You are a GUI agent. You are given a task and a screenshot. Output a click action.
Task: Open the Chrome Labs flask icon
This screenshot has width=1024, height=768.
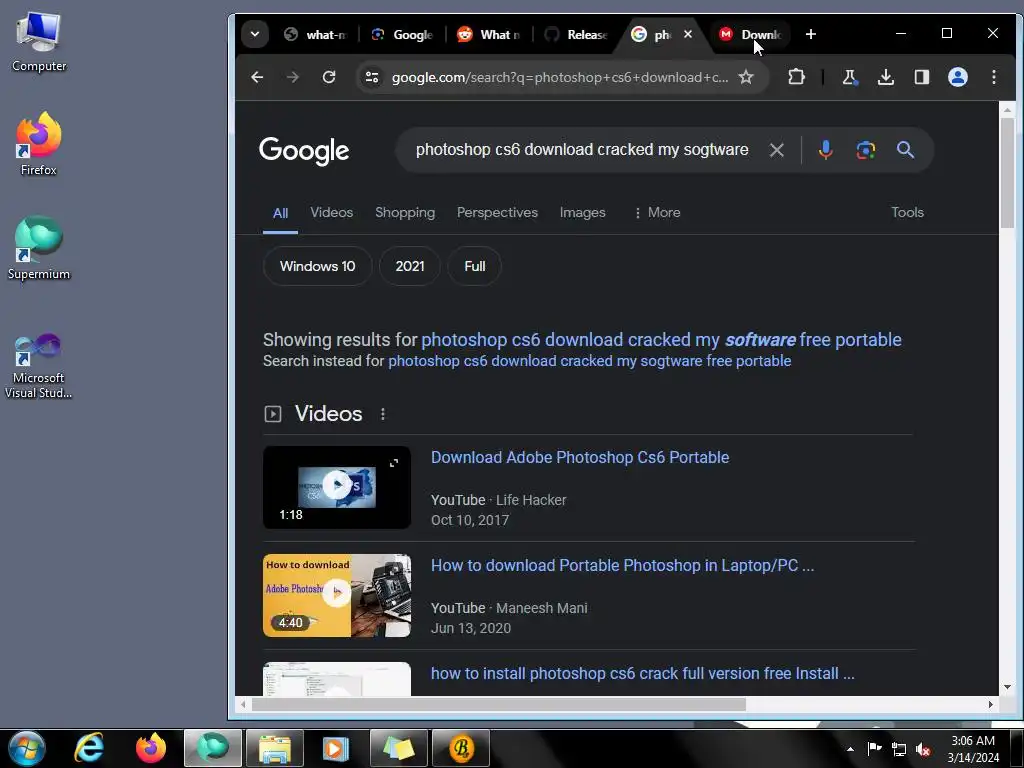point(850,77)
